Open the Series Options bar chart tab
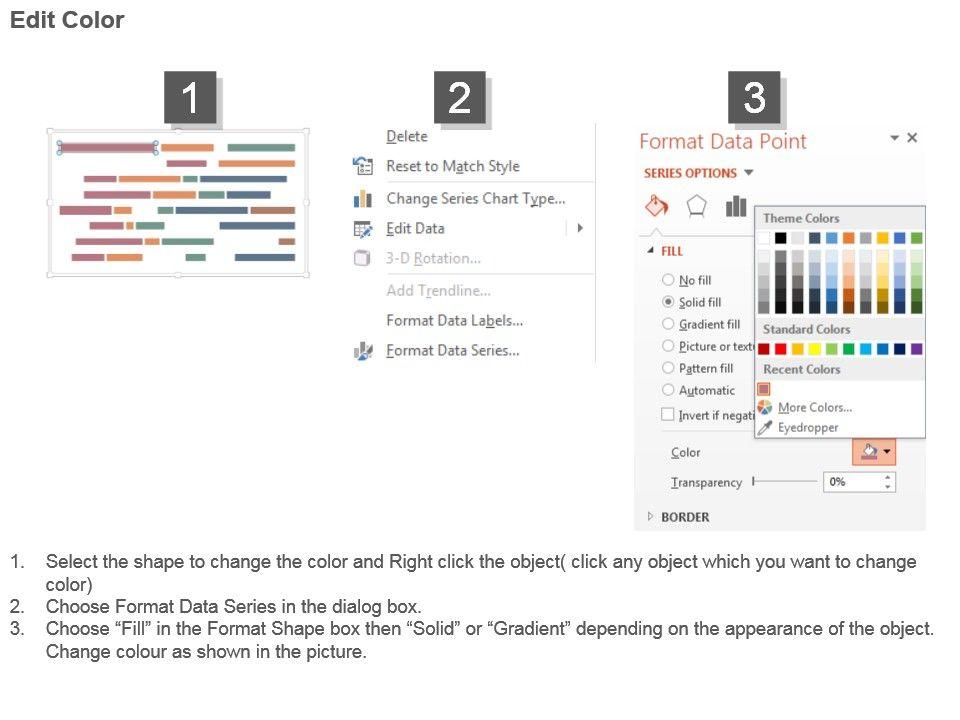This screenshot has height=720, width=960. pyautogui.click(x=736, y=206)
